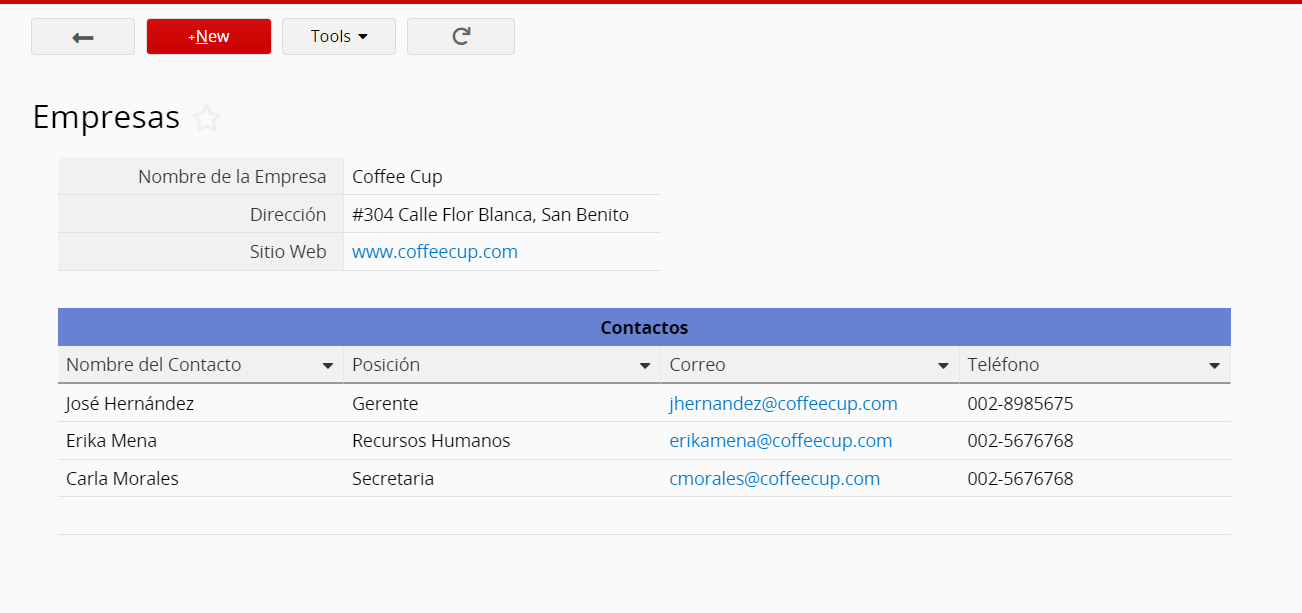Click the Carla Morales name cell
Screen dimensions: 1302x613
[x=122, y=479]
